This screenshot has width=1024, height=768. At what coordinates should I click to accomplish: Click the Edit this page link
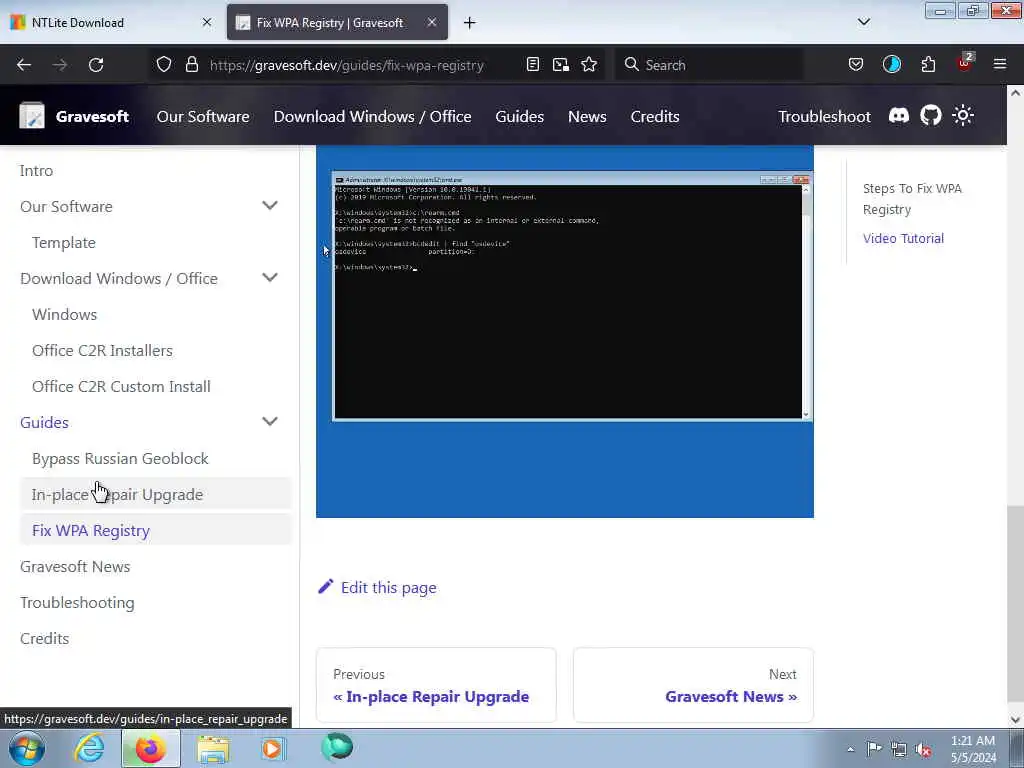pyautogui.click(x=377, y=587)
